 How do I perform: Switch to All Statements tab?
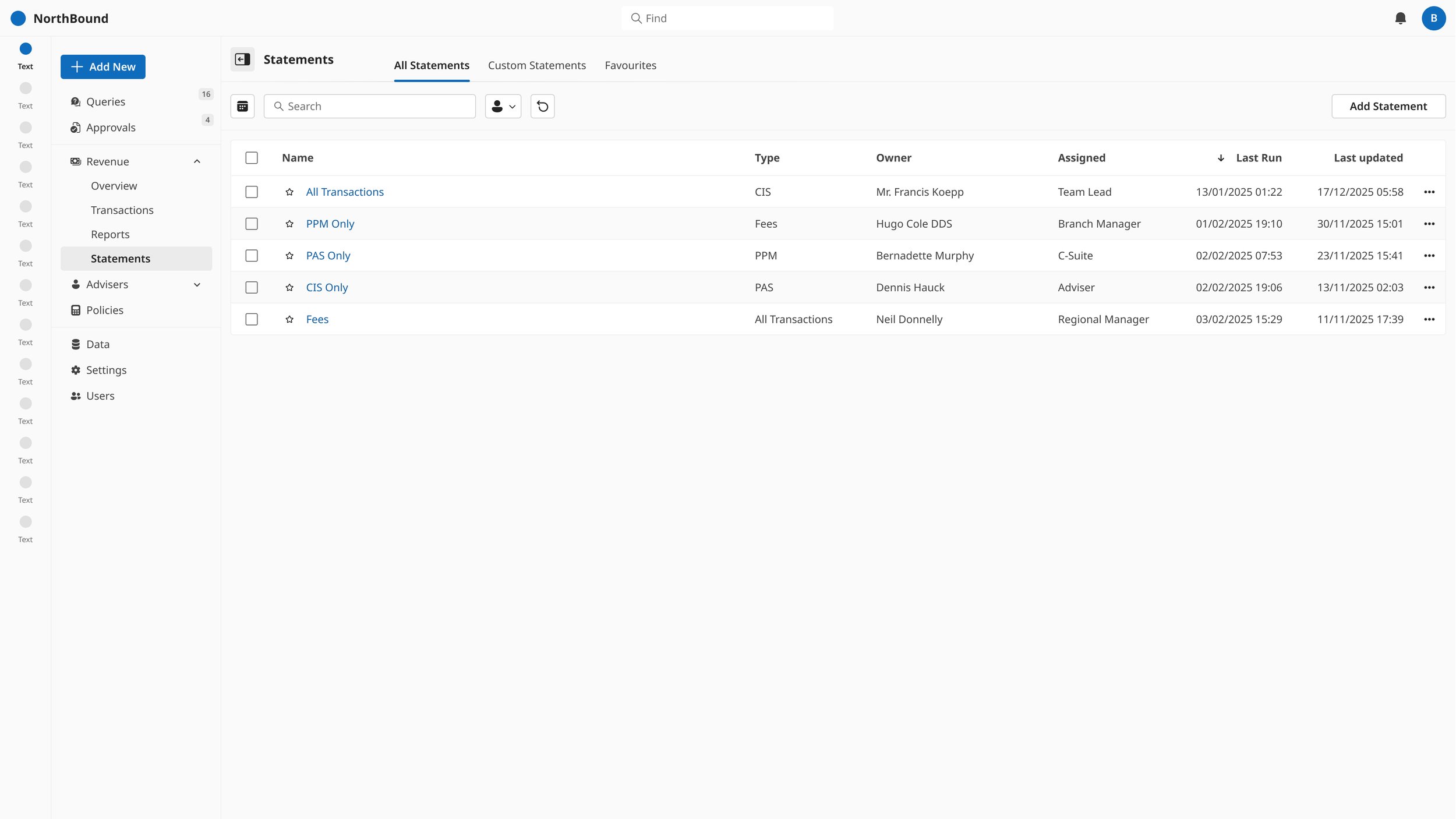pyautogui.click(x=432, y=66)
